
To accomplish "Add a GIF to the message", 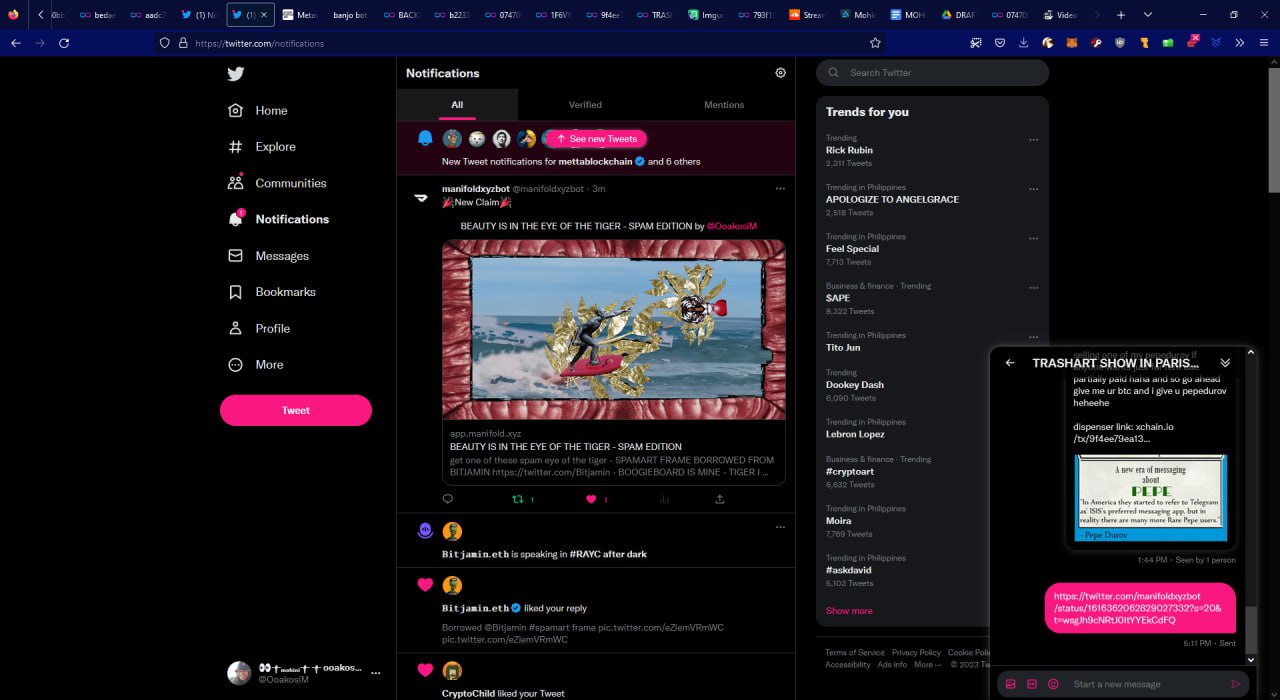I will coord(1032,684).
